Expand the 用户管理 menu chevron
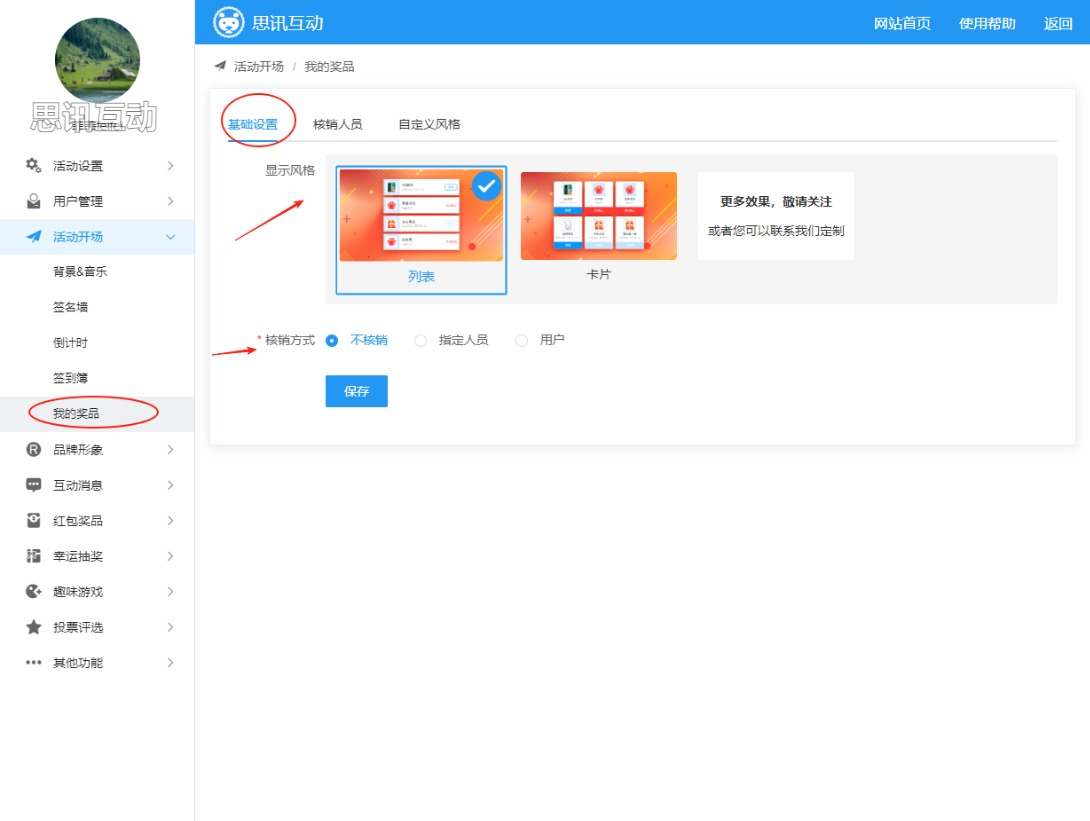 coord(170,201)
